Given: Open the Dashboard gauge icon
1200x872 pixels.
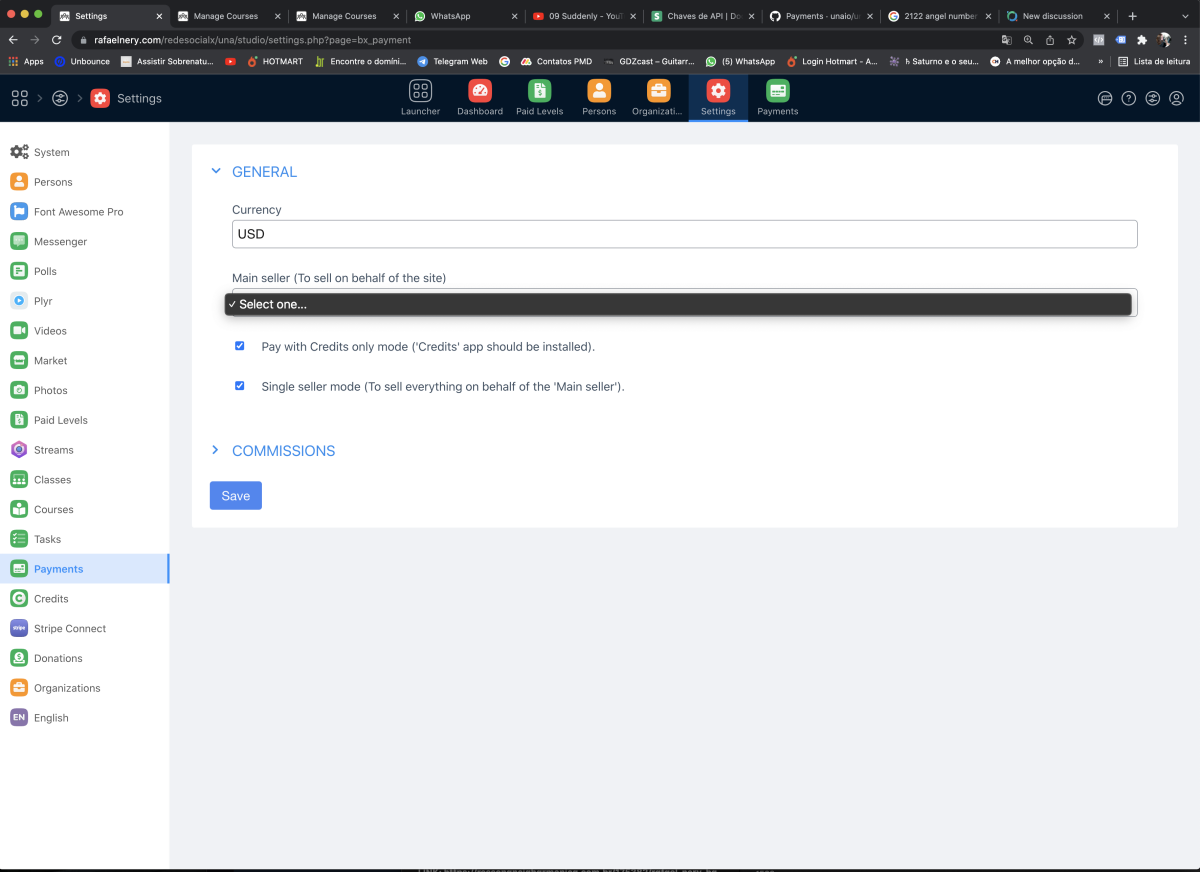Looking at the screenshot, I should (x=480, y=92).
